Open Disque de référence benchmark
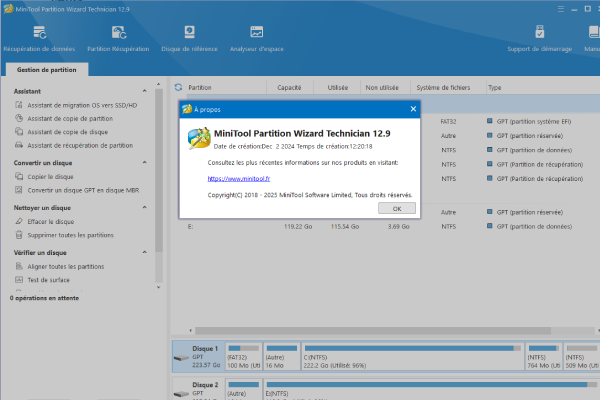This screenshot has width=600, height=400. [x=189, y=38]
